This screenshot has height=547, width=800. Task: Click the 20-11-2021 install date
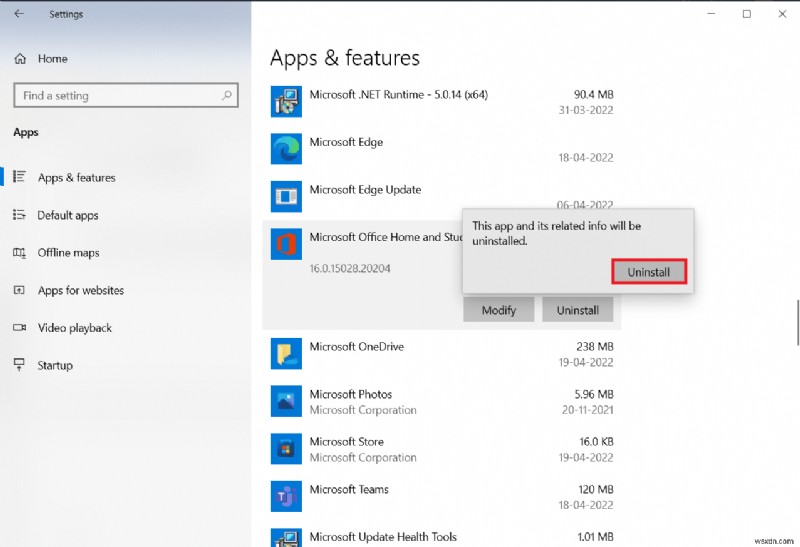(x=588, y=410)
